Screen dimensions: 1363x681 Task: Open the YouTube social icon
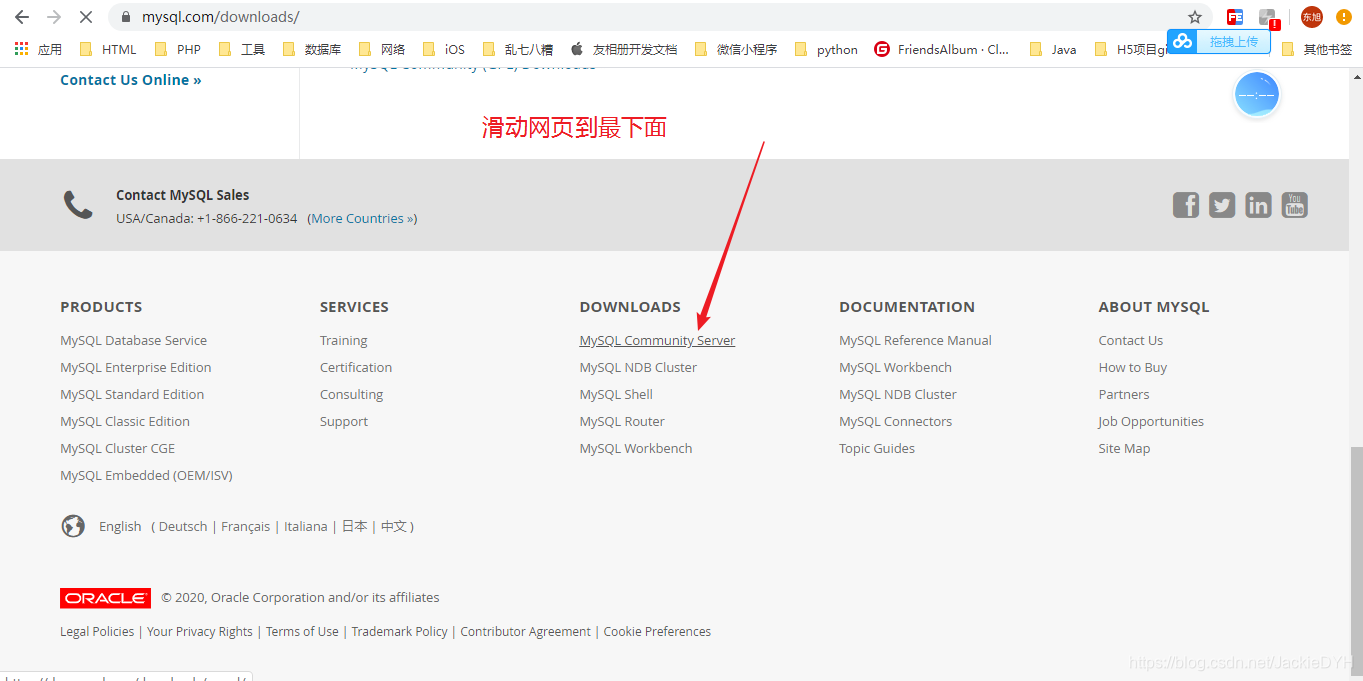coord(1295,205)
